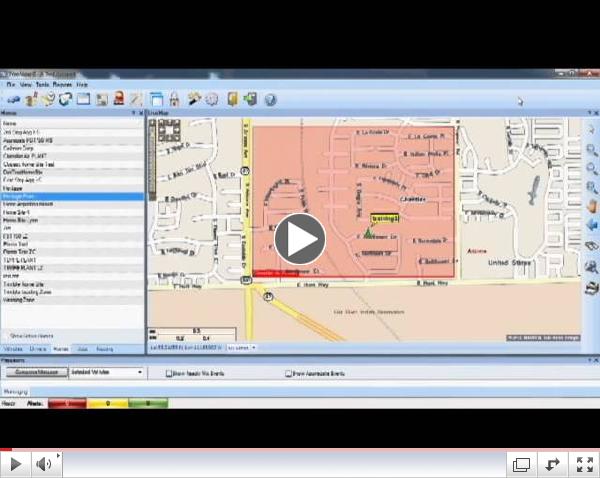This screenshot has width=600, height=478.
Task: Switch to the Drivers tab
Action: click(x=38, y=348)
